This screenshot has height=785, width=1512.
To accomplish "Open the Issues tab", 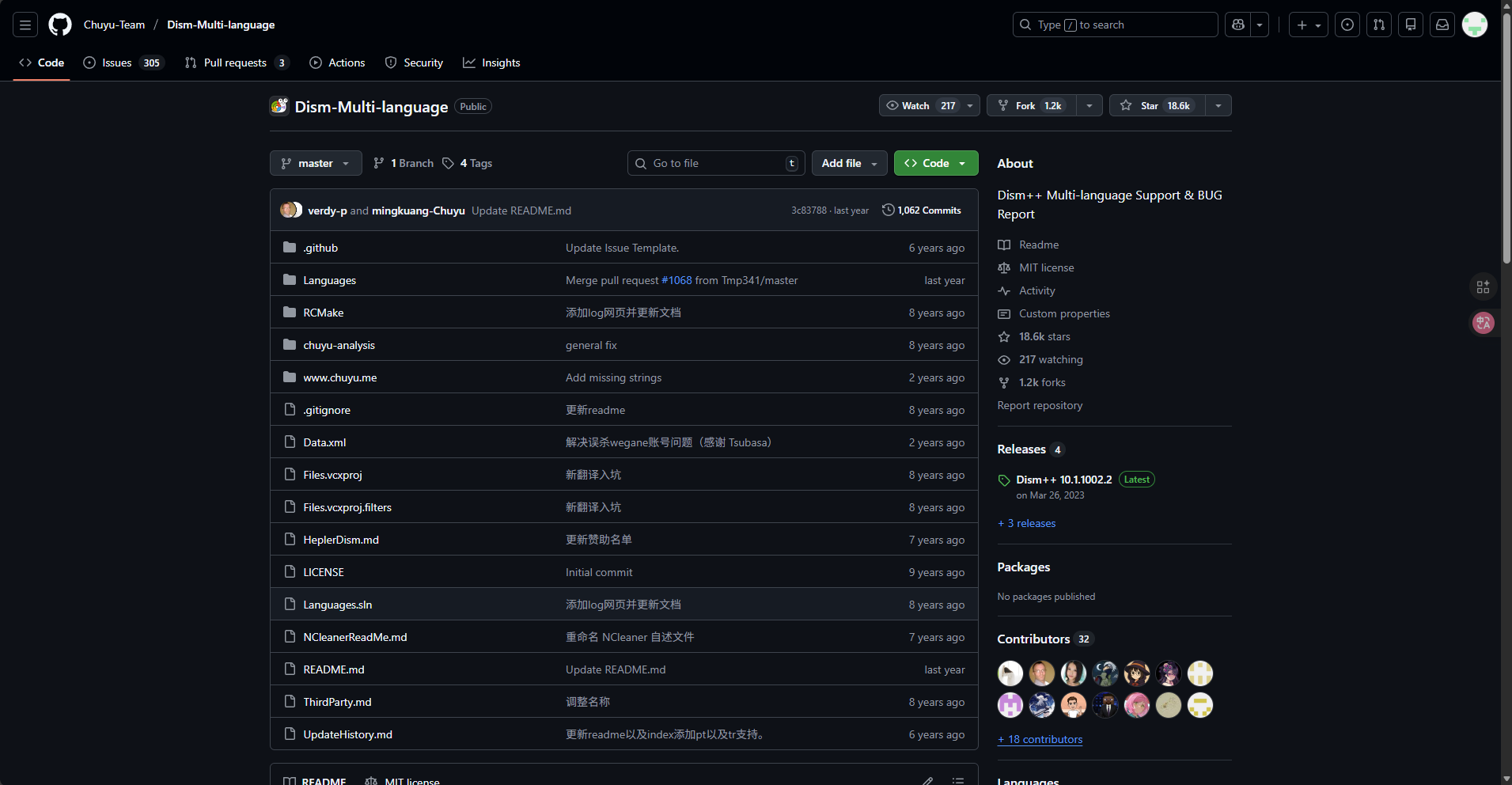I will point(123,63).
